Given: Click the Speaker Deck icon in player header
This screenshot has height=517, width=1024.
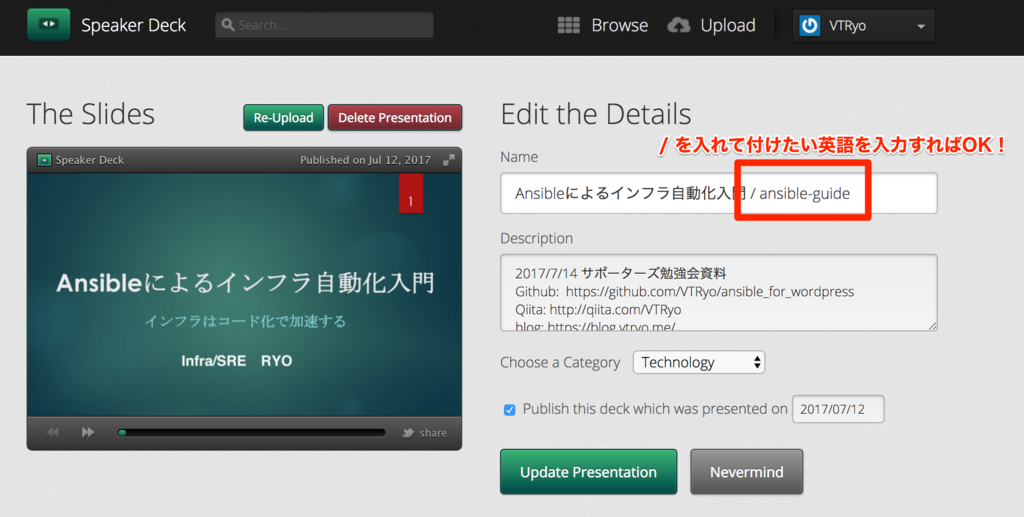Looking at the screenshot, I should [44, 160].
